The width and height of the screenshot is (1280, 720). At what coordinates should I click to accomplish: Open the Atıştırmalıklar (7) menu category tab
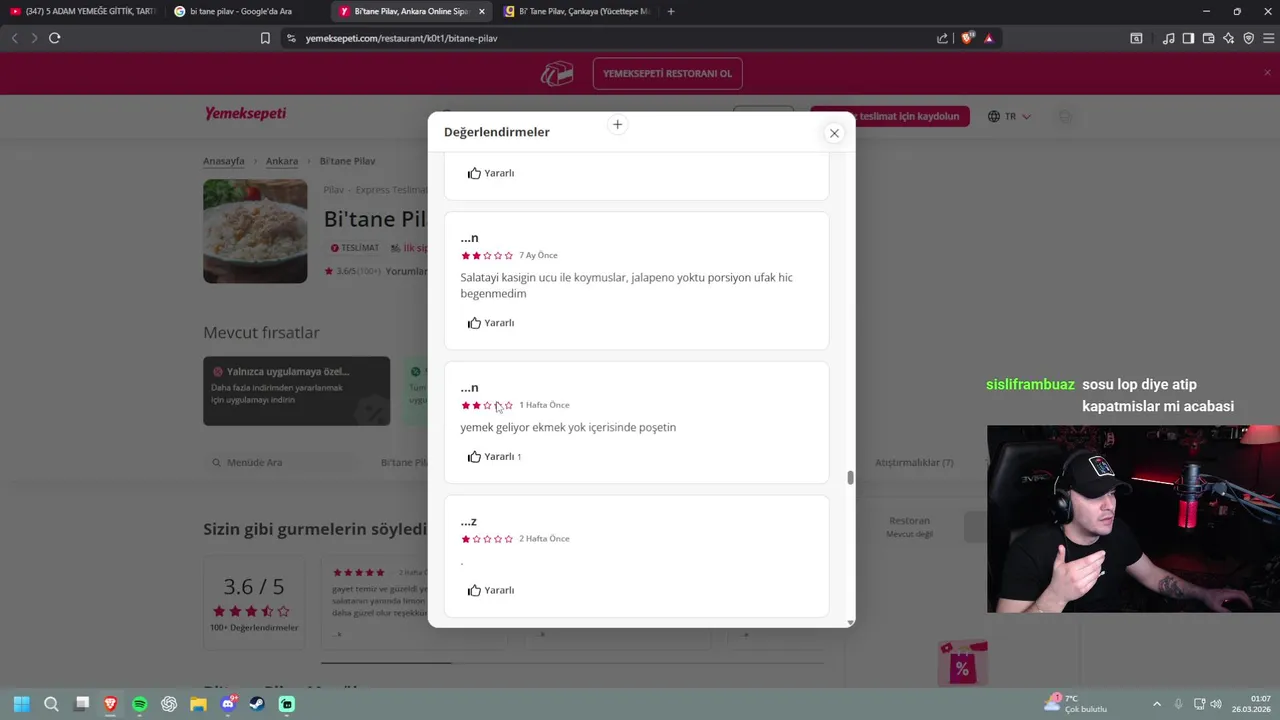tap(914, 463)
